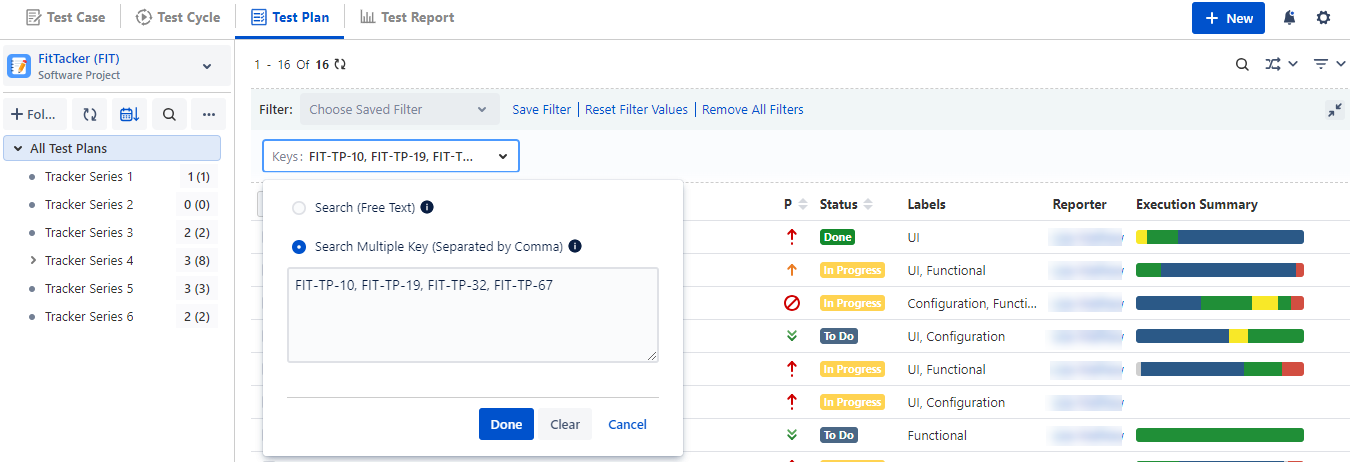Click the Save Filter link
Screen dimensions: 1350x462
[542, 110]
